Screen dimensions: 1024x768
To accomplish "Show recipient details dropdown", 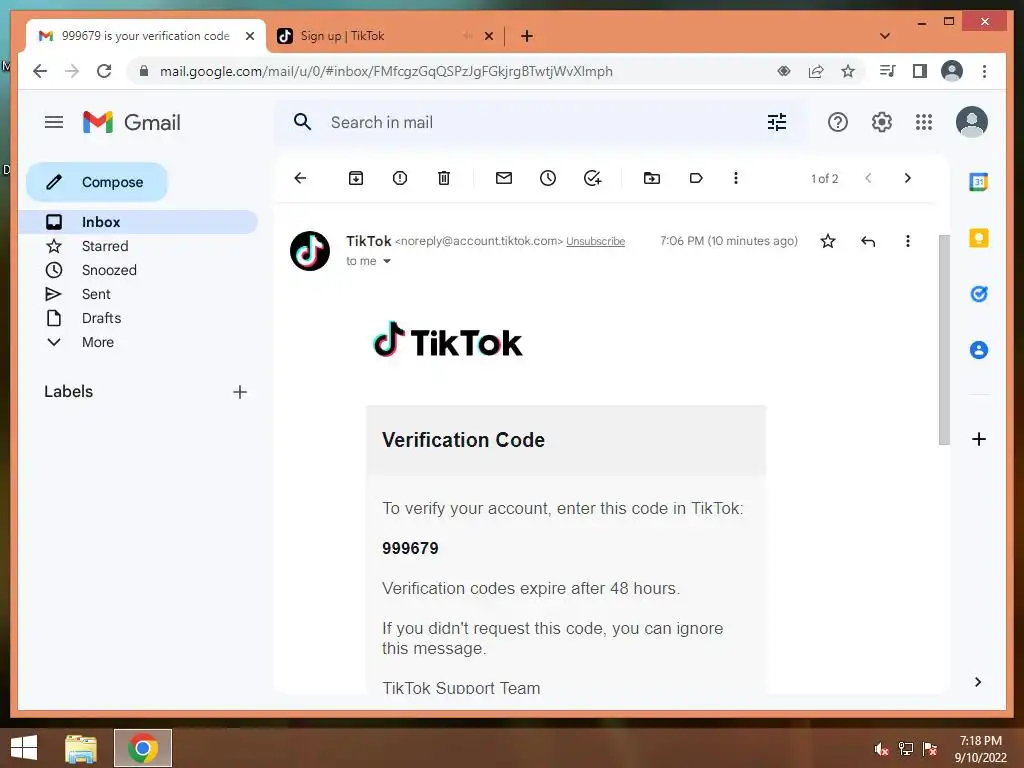I will click(387, 261).
